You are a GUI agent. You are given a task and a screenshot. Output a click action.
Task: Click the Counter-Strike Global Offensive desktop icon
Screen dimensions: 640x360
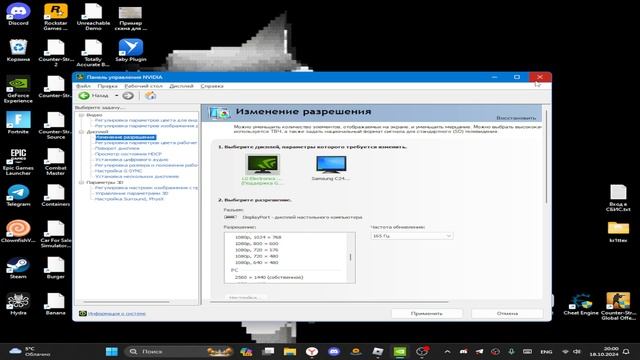618,306
